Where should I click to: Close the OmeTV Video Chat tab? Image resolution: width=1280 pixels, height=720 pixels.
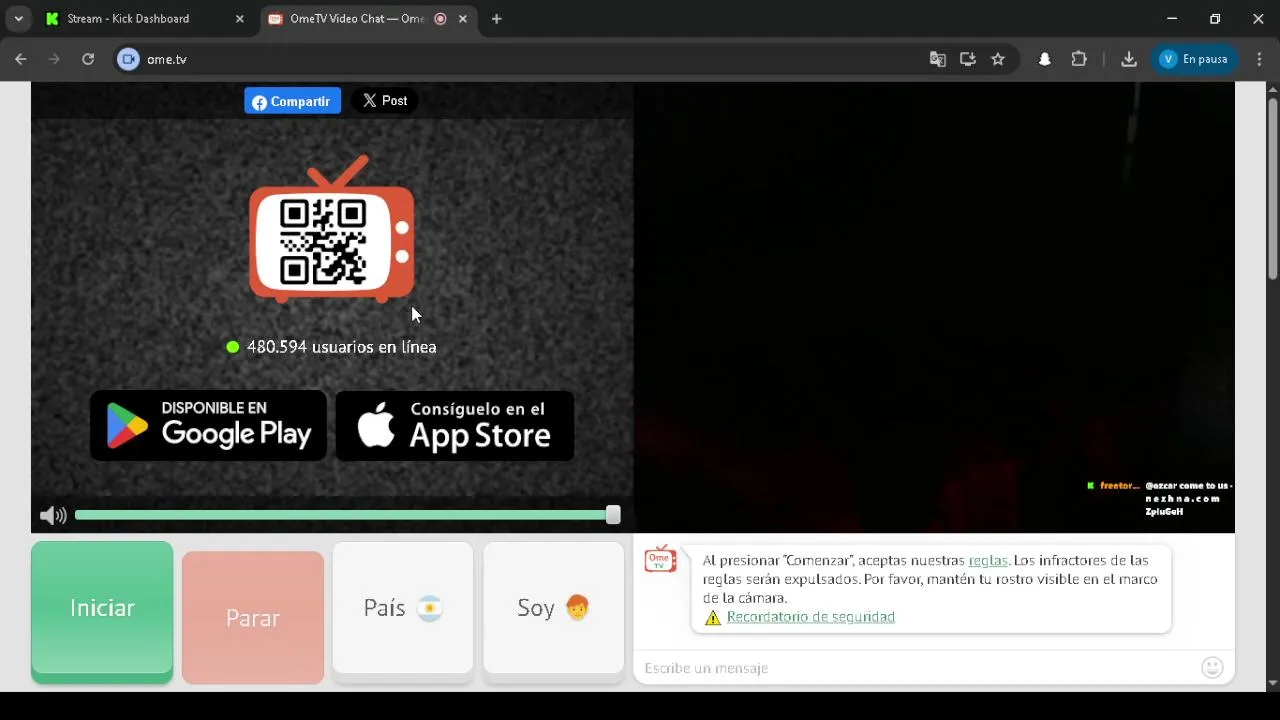click(462, 19)
